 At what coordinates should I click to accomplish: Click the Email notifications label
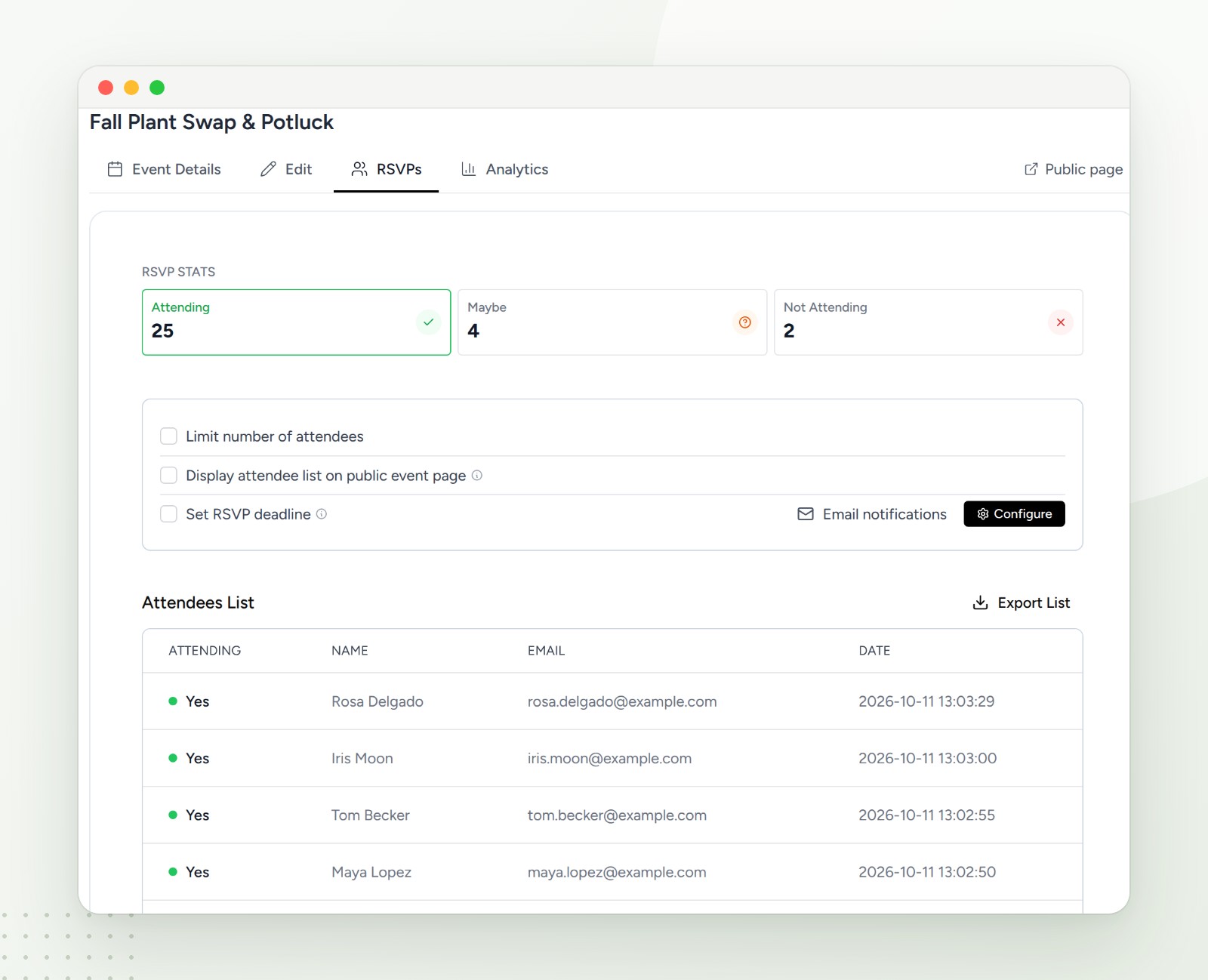point(884,514)
